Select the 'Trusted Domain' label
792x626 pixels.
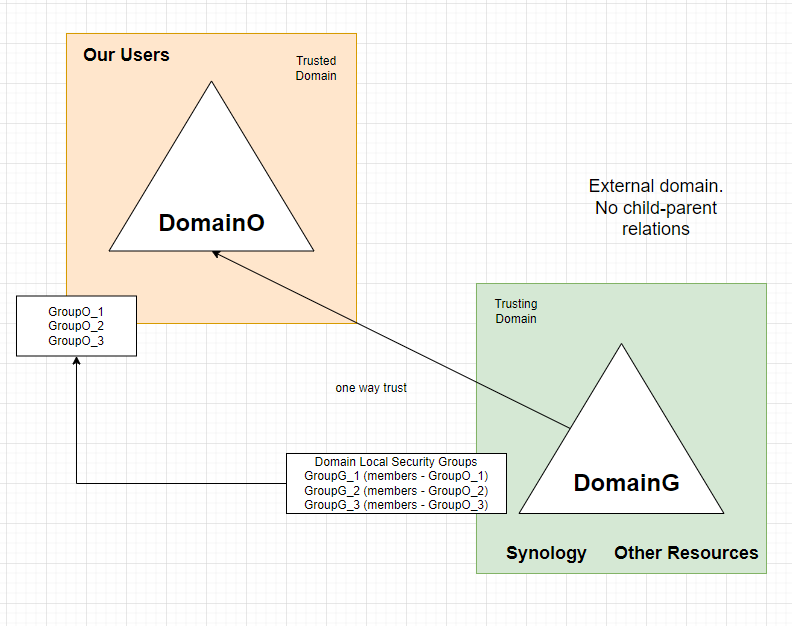coord(316,68)
